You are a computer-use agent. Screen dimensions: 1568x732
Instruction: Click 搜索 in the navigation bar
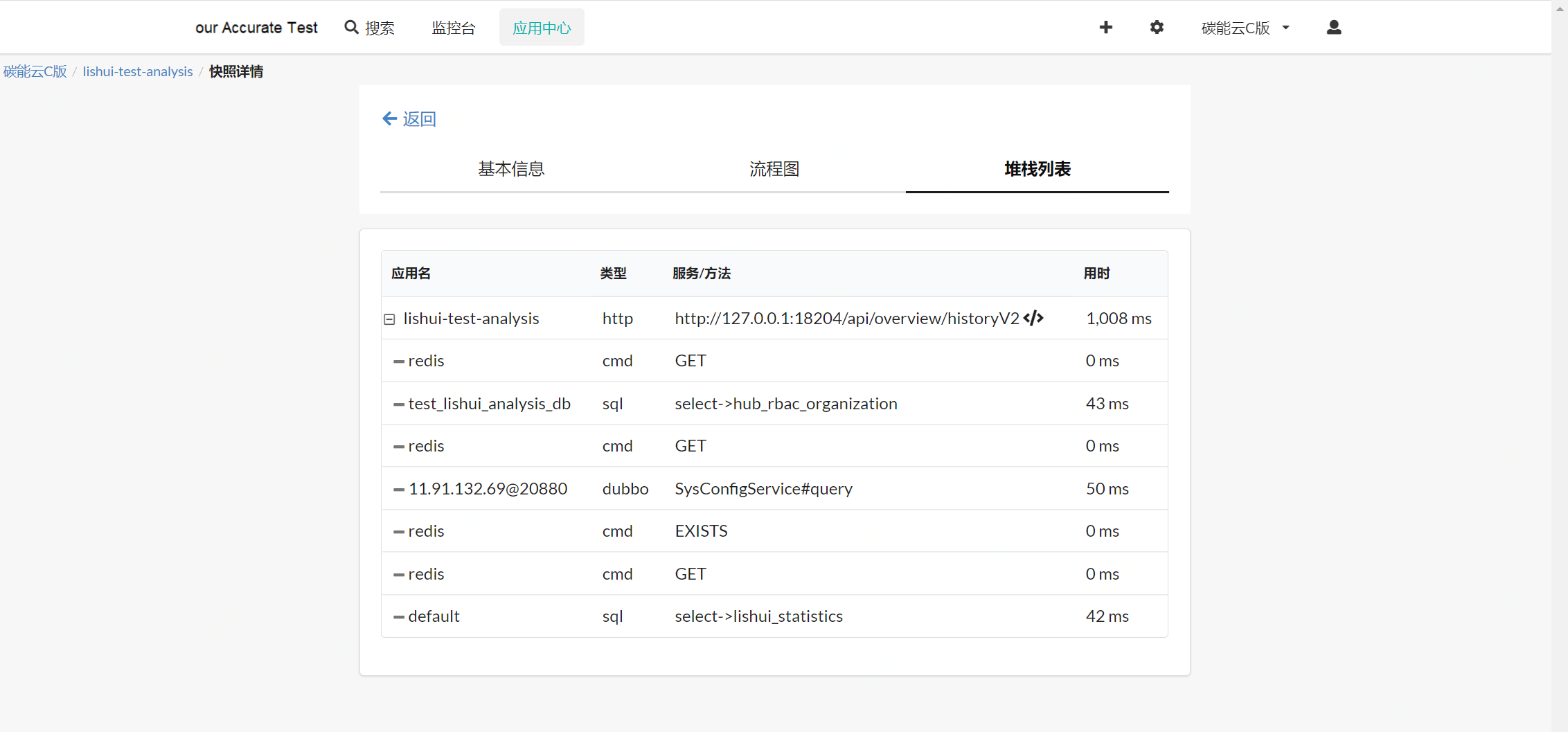380,28
